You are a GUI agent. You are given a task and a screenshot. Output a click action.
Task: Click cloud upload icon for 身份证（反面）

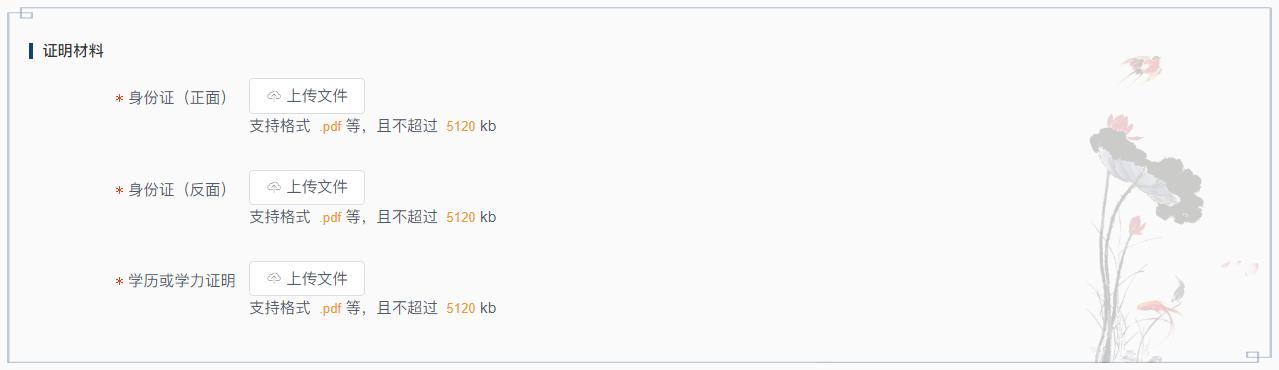(274, 187)
